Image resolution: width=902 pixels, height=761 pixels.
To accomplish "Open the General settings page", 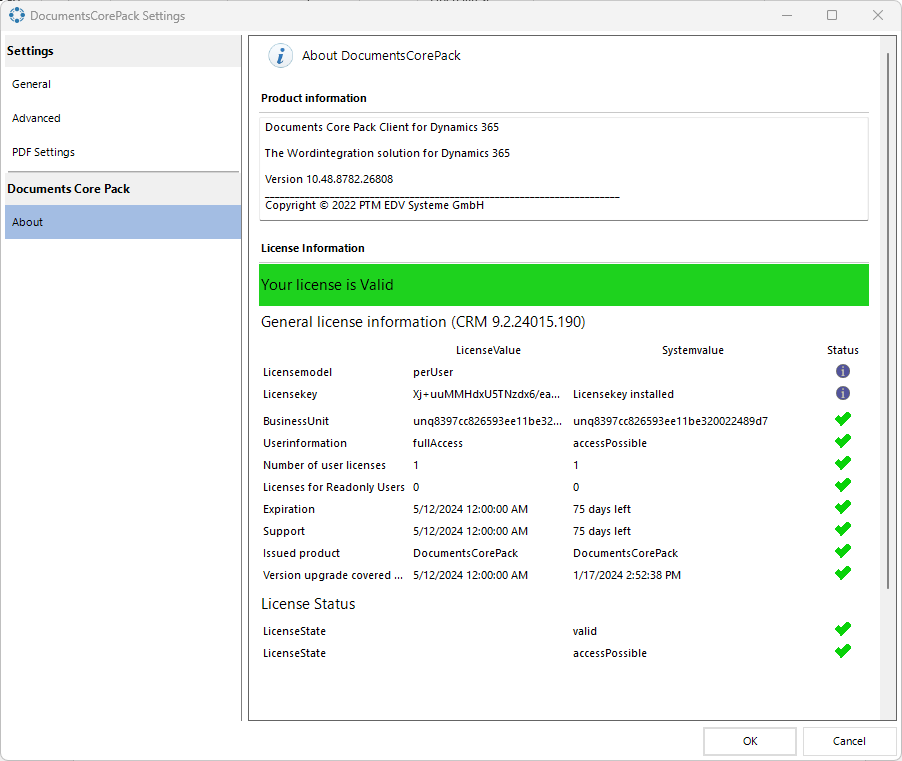I will pyautogui.click(x=123, y=84).
